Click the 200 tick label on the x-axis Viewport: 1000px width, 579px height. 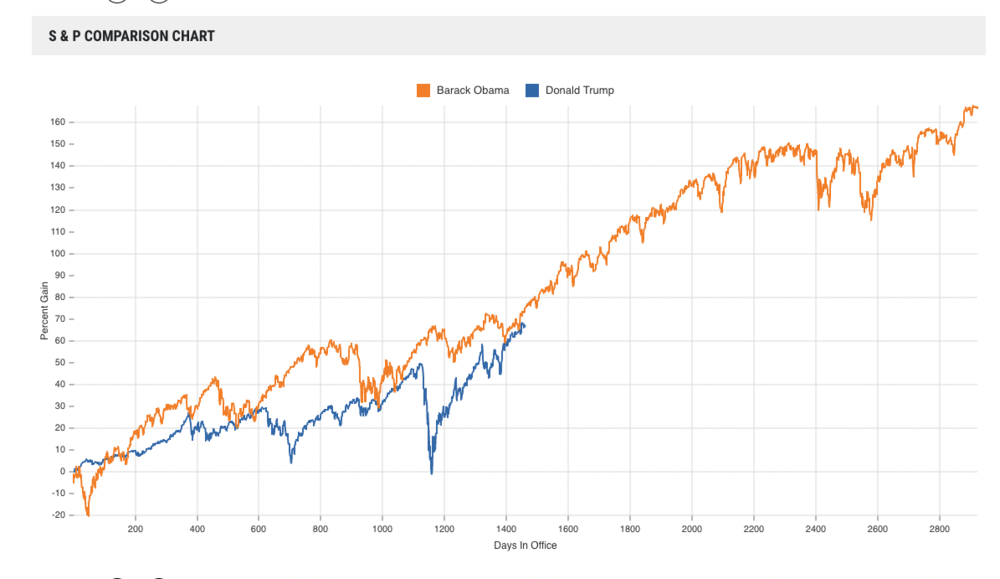point(135,528)
